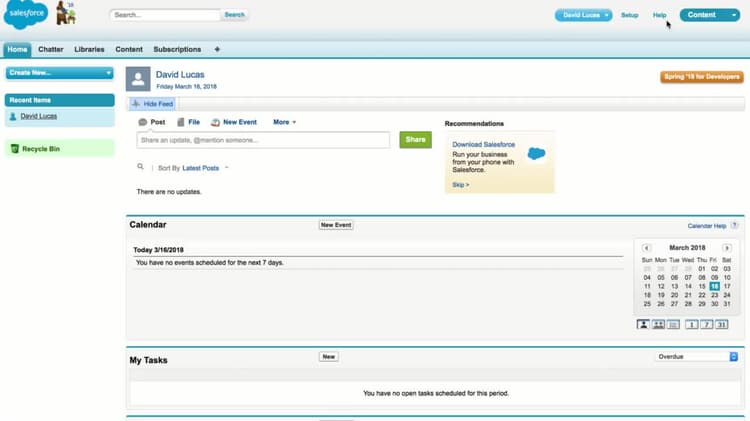Screen dimensions: 750x421
Task: Skip the Download Salesforce recommendation
Action: 460,185
